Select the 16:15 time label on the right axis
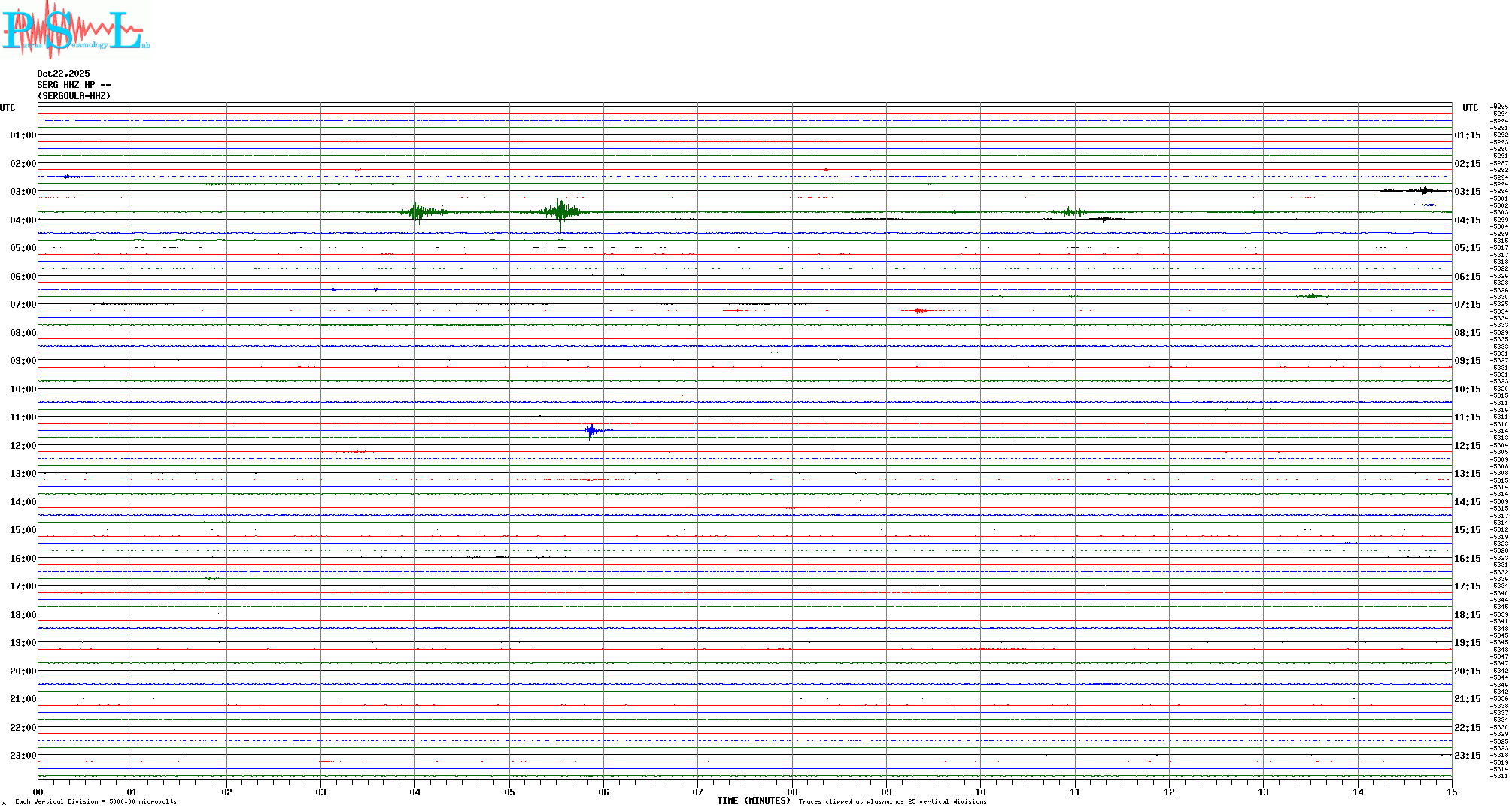 click(x=1467, y=559)
